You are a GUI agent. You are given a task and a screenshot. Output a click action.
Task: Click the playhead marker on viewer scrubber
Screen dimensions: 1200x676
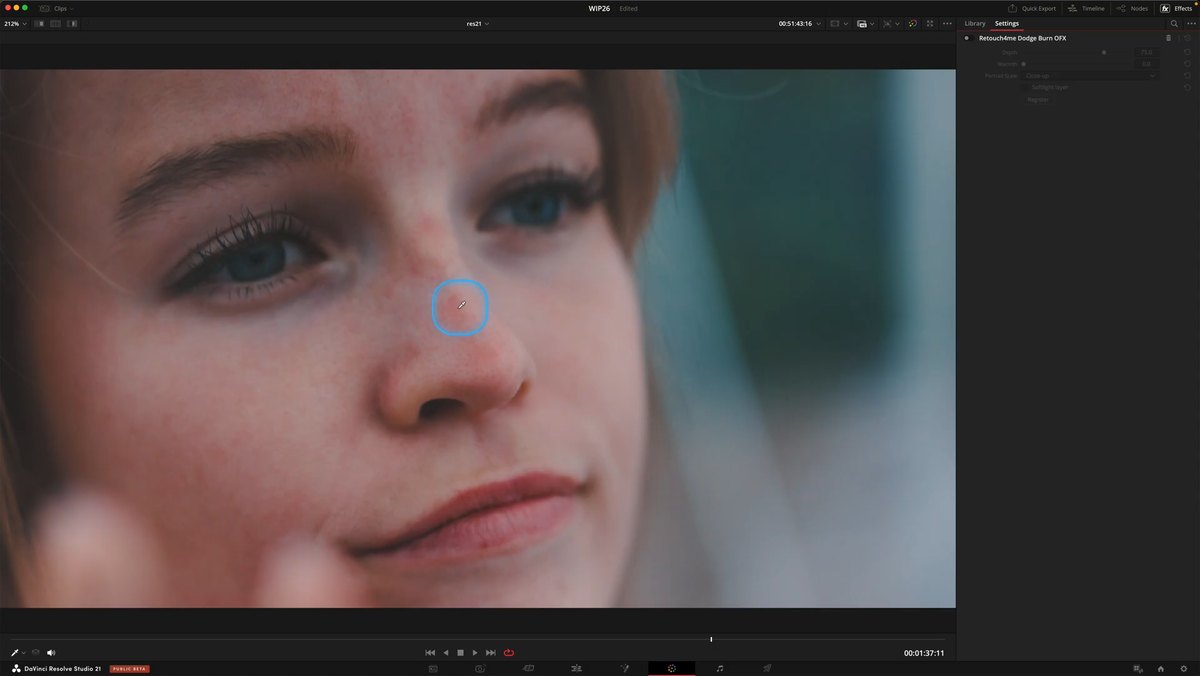click(x=711, y=639)
